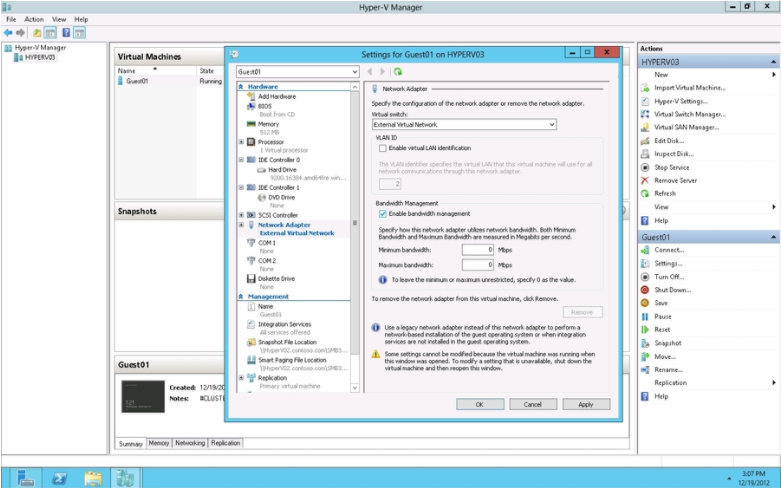The width and height of the screenshot is (781, 488).
Task: Expand the Replication settings node
Action: tap(241, 378)
